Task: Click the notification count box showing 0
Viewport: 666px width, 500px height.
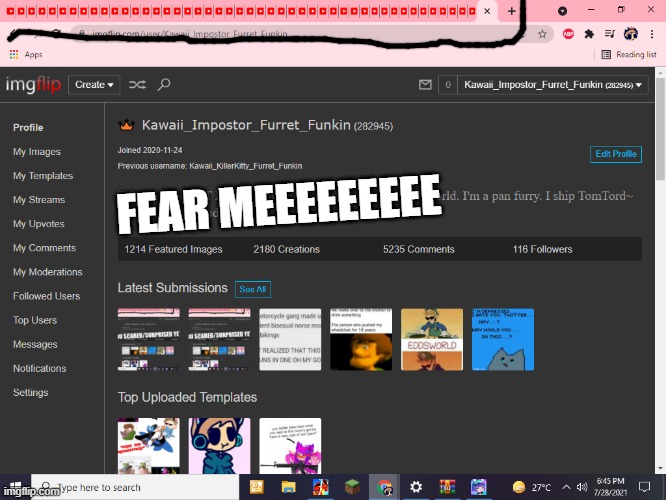Action: click(448, 85)
